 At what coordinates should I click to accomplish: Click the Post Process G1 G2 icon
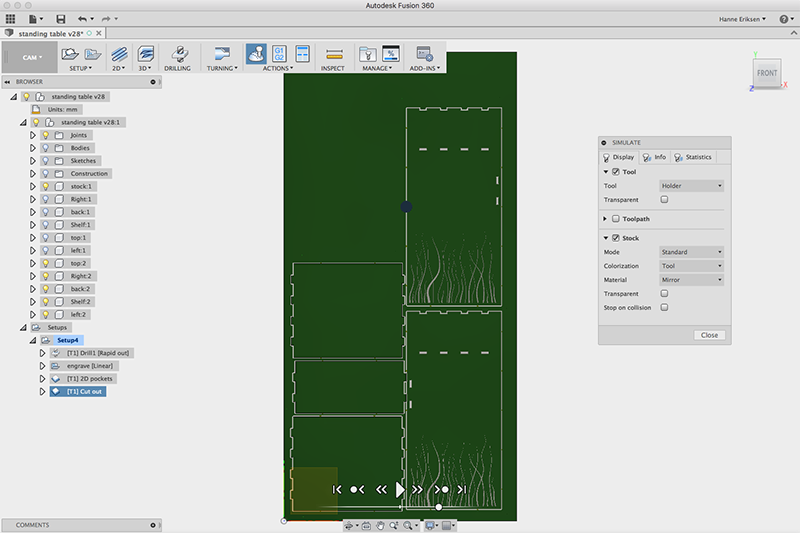coord(279,54)
